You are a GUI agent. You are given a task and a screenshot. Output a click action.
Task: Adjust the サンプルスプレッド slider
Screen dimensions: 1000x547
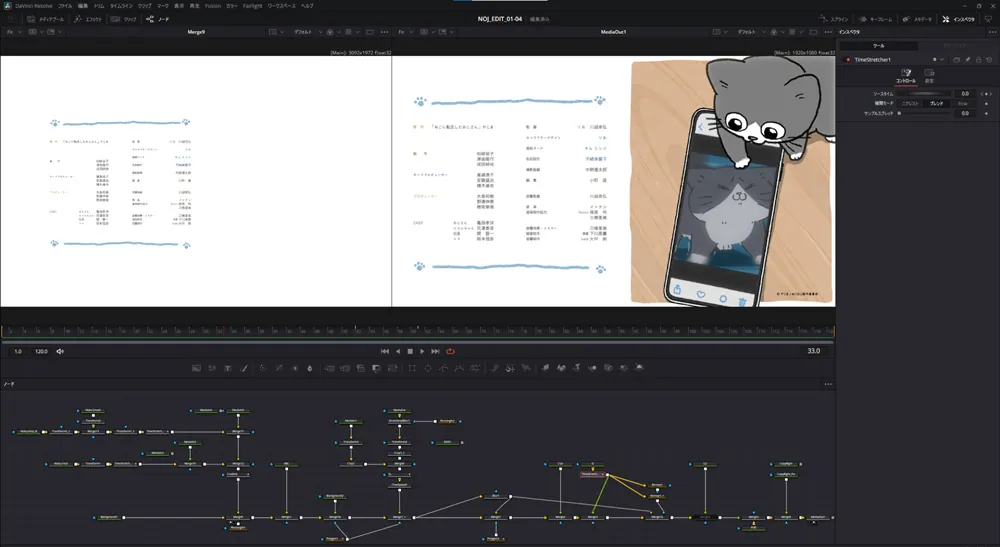(x=923, y=113)
